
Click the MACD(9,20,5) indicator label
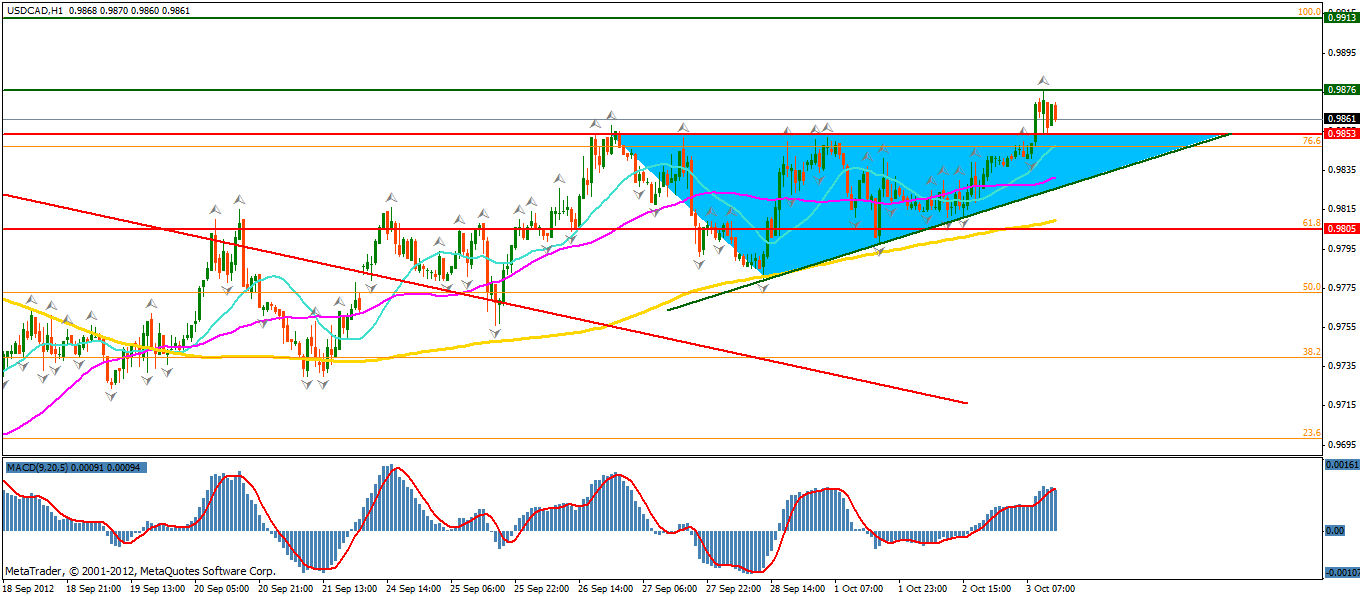(x=40, y=467)
